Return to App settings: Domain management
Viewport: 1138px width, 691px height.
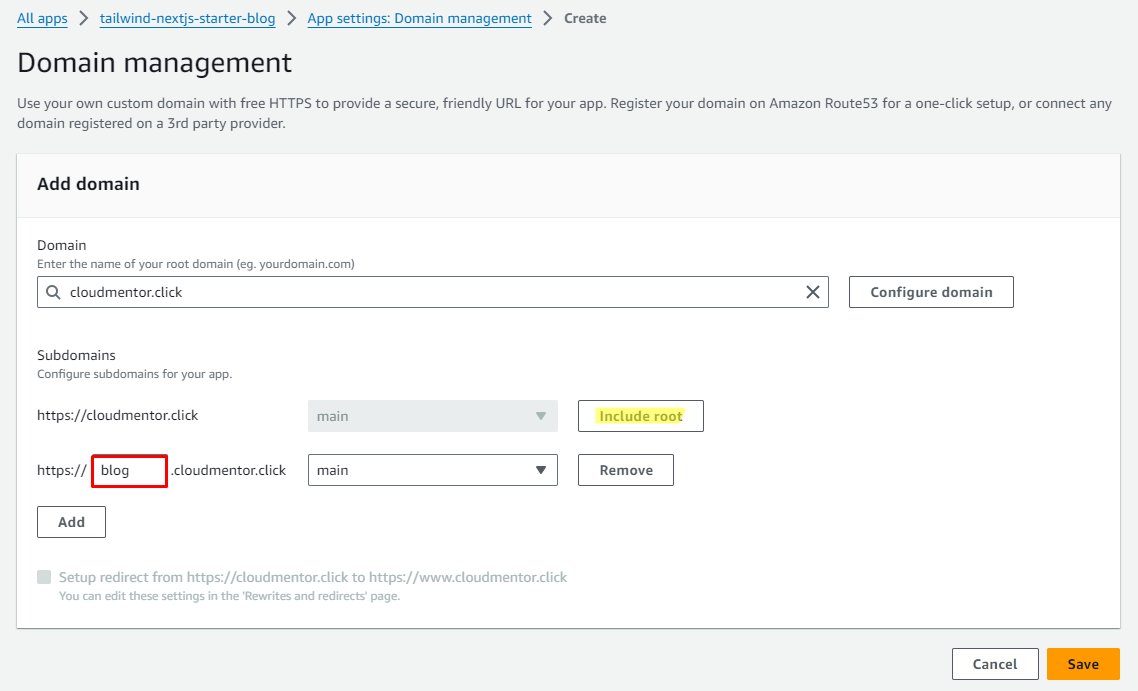pos(419,18)
